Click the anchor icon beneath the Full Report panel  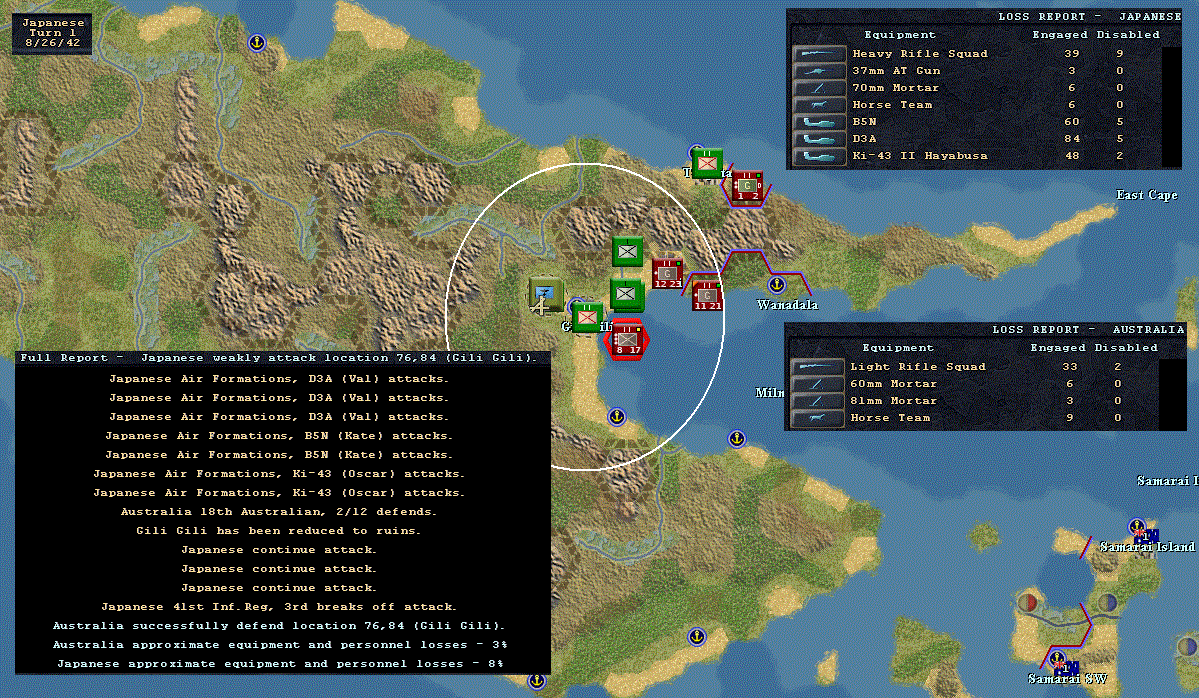(537, 680)
